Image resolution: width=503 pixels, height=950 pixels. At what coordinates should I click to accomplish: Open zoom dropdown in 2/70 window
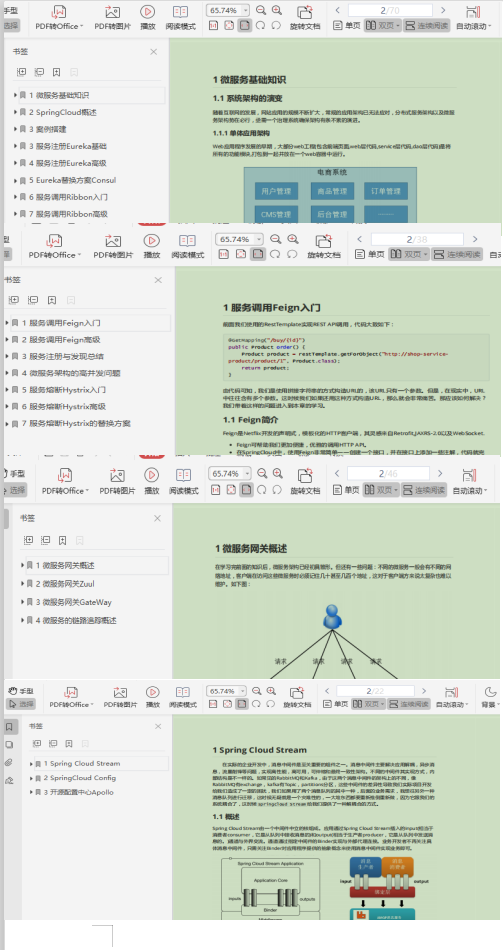click(x=245, y=10)
